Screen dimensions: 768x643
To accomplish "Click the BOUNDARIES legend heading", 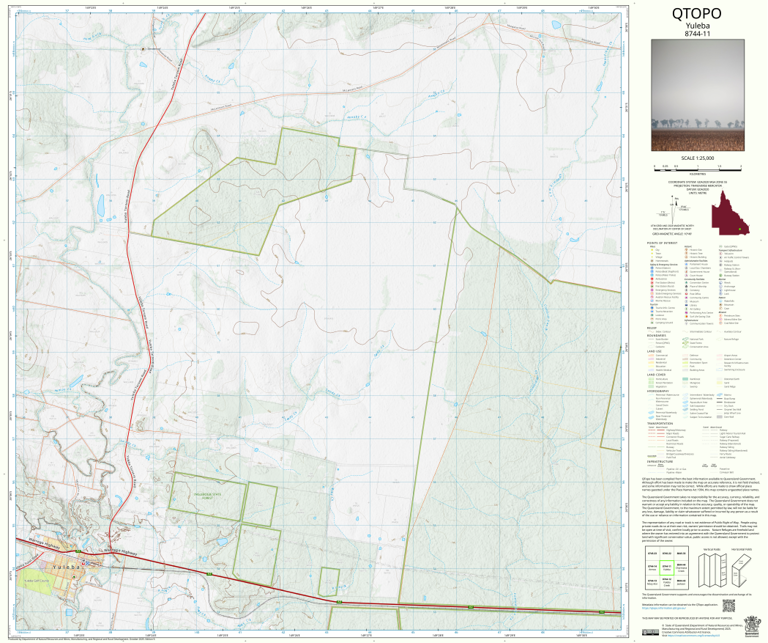I will 657,335.
